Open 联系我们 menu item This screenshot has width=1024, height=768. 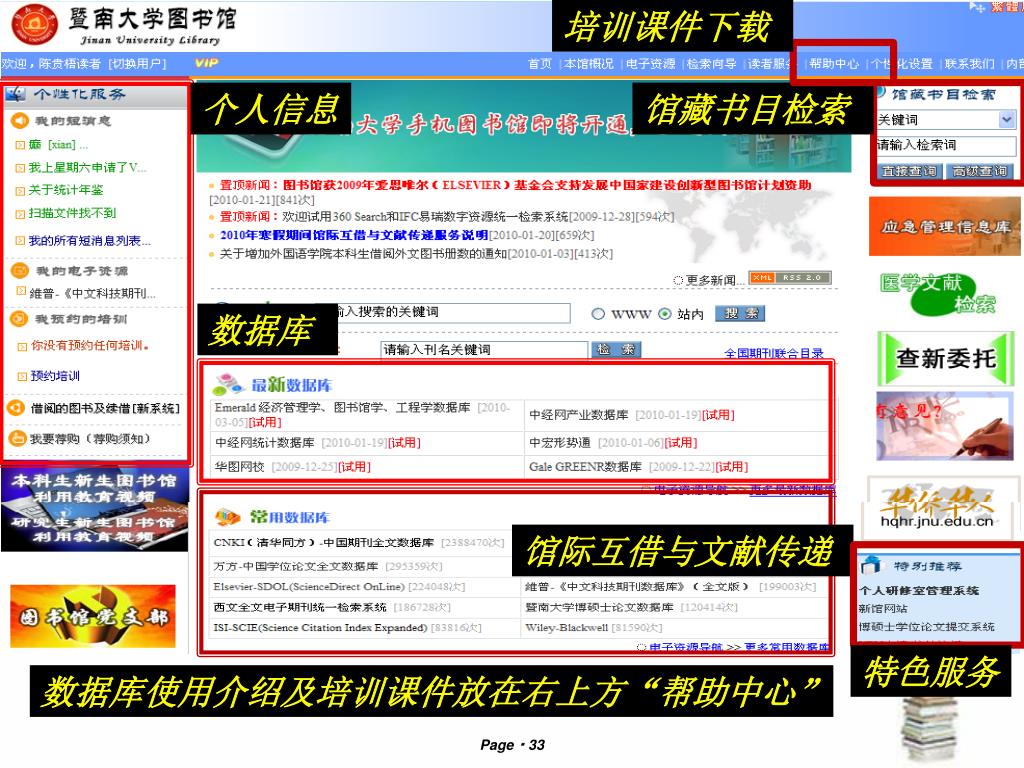(969, 63)
